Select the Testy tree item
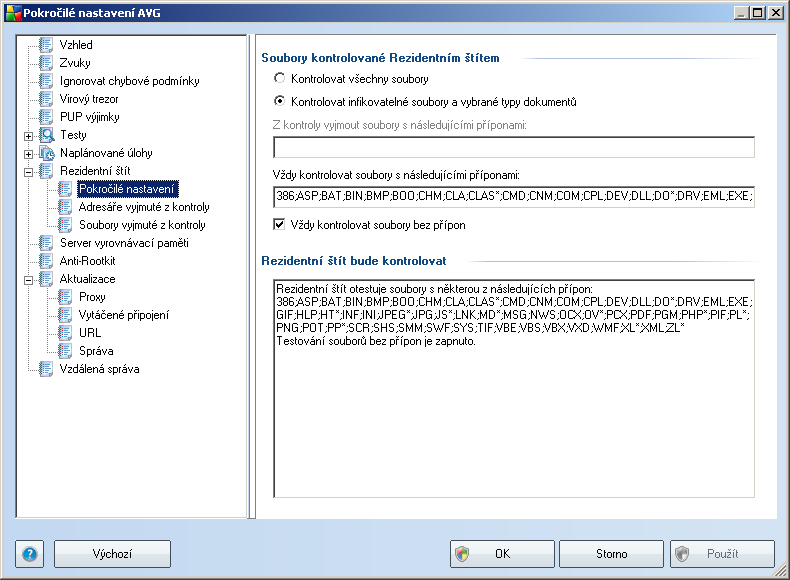Image resolution: width=790 pixels, height=580 pixels. point(74,135)
